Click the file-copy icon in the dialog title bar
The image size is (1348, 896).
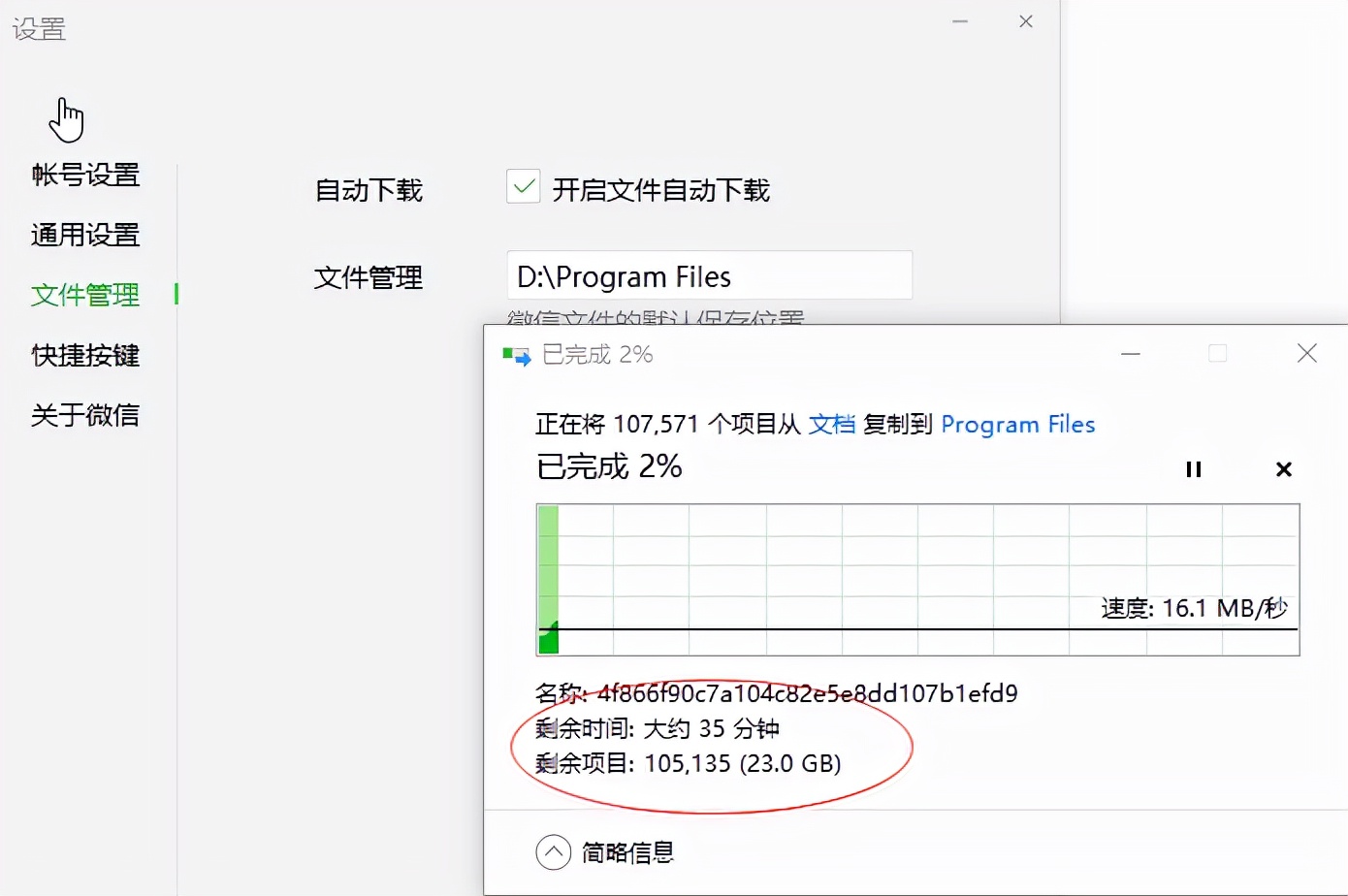(515, 355)
